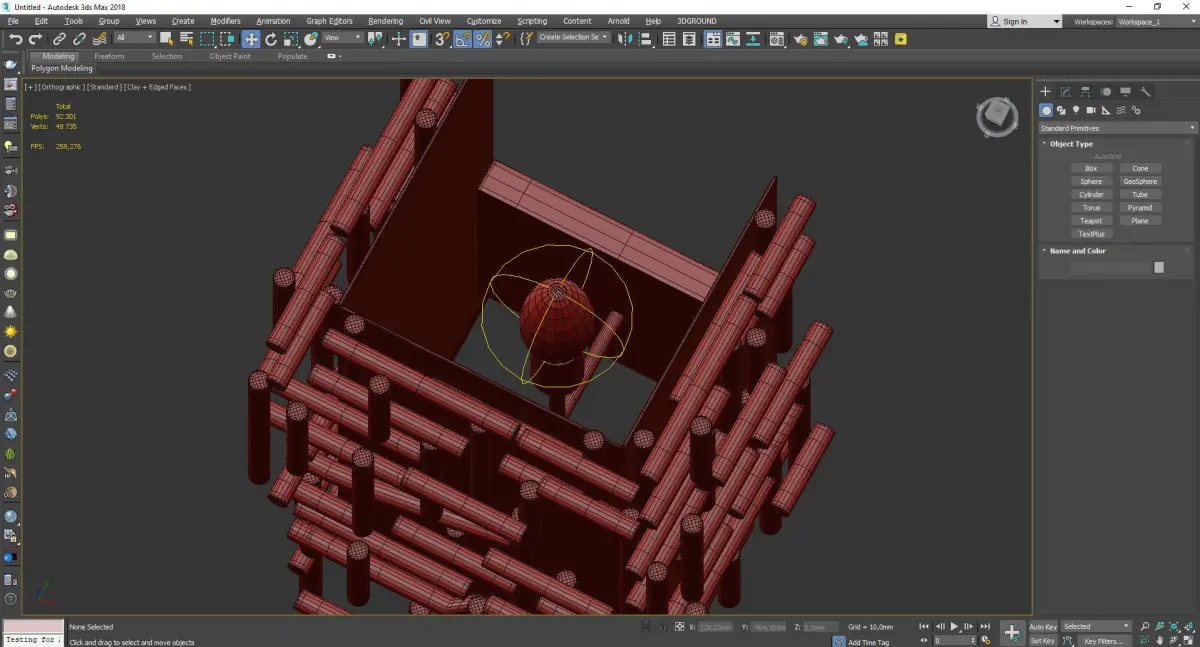This screenshot has width=1200, height=647.
Task: Open the Modify panel tab
Action: pyautogui.click(x=1065, y=91)
